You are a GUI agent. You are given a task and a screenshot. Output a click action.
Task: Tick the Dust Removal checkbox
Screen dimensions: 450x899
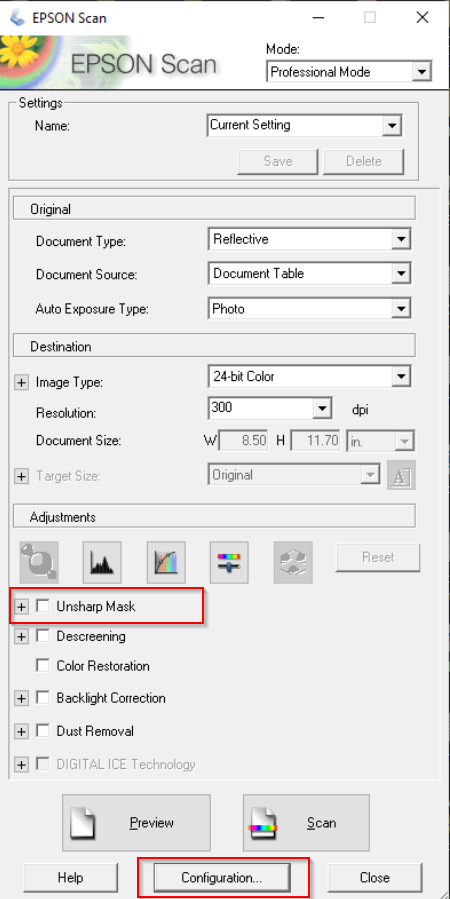(x=42, y=731)
